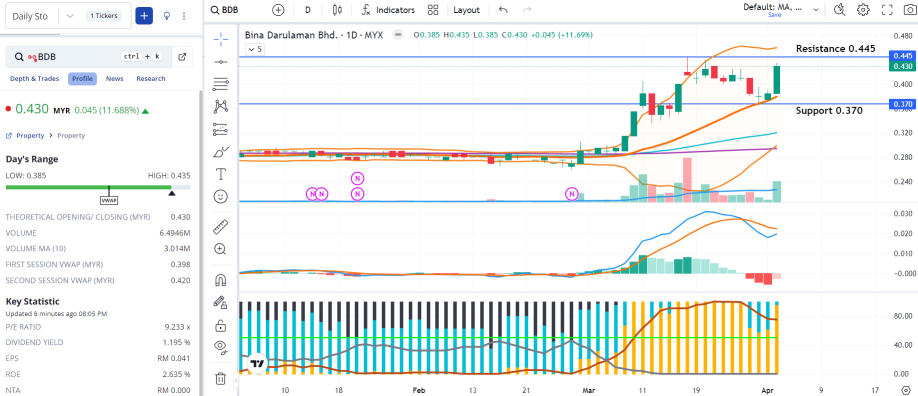Viewport: 918px width, 396px height.
Task: Open the Default MA layout name dropdown
Action: pos(781,7)
